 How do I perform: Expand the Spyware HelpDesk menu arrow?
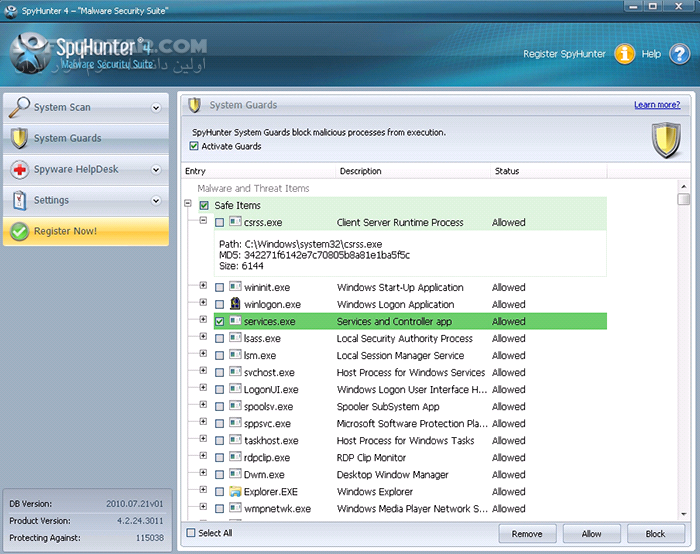coord(156,170)
